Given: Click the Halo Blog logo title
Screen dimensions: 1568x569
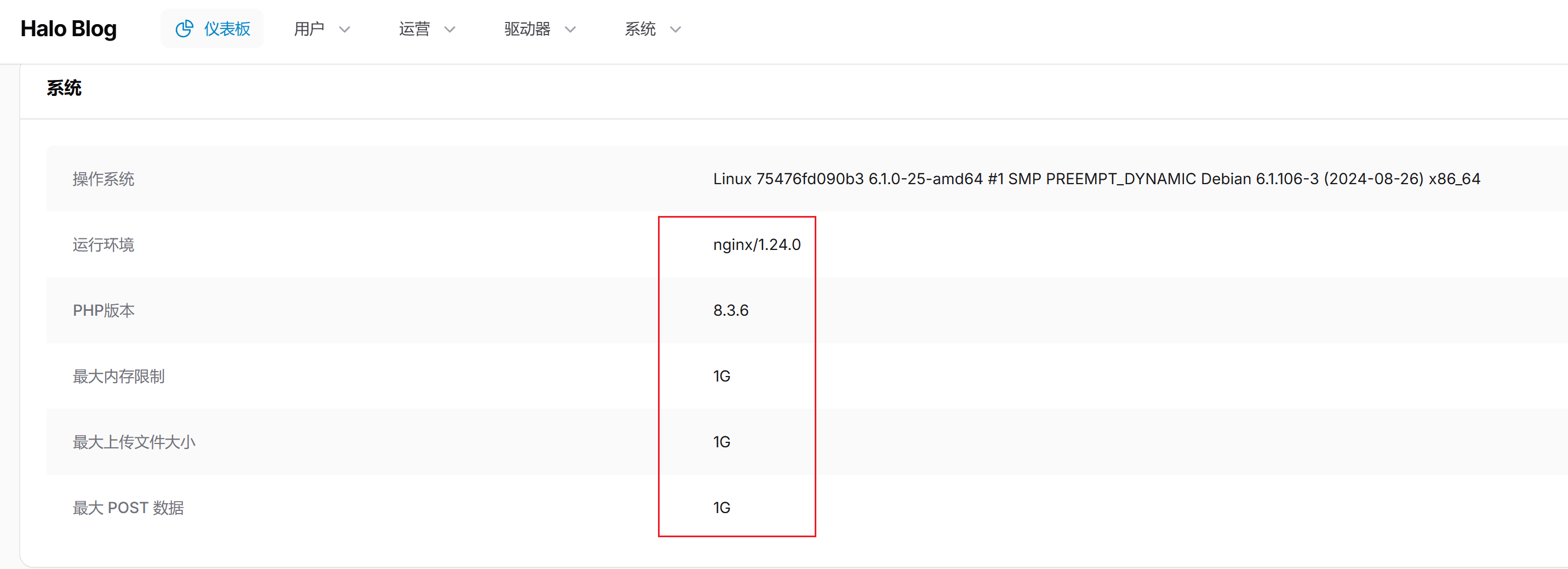Looking at the screenshot, I should (x=68, y=29).
